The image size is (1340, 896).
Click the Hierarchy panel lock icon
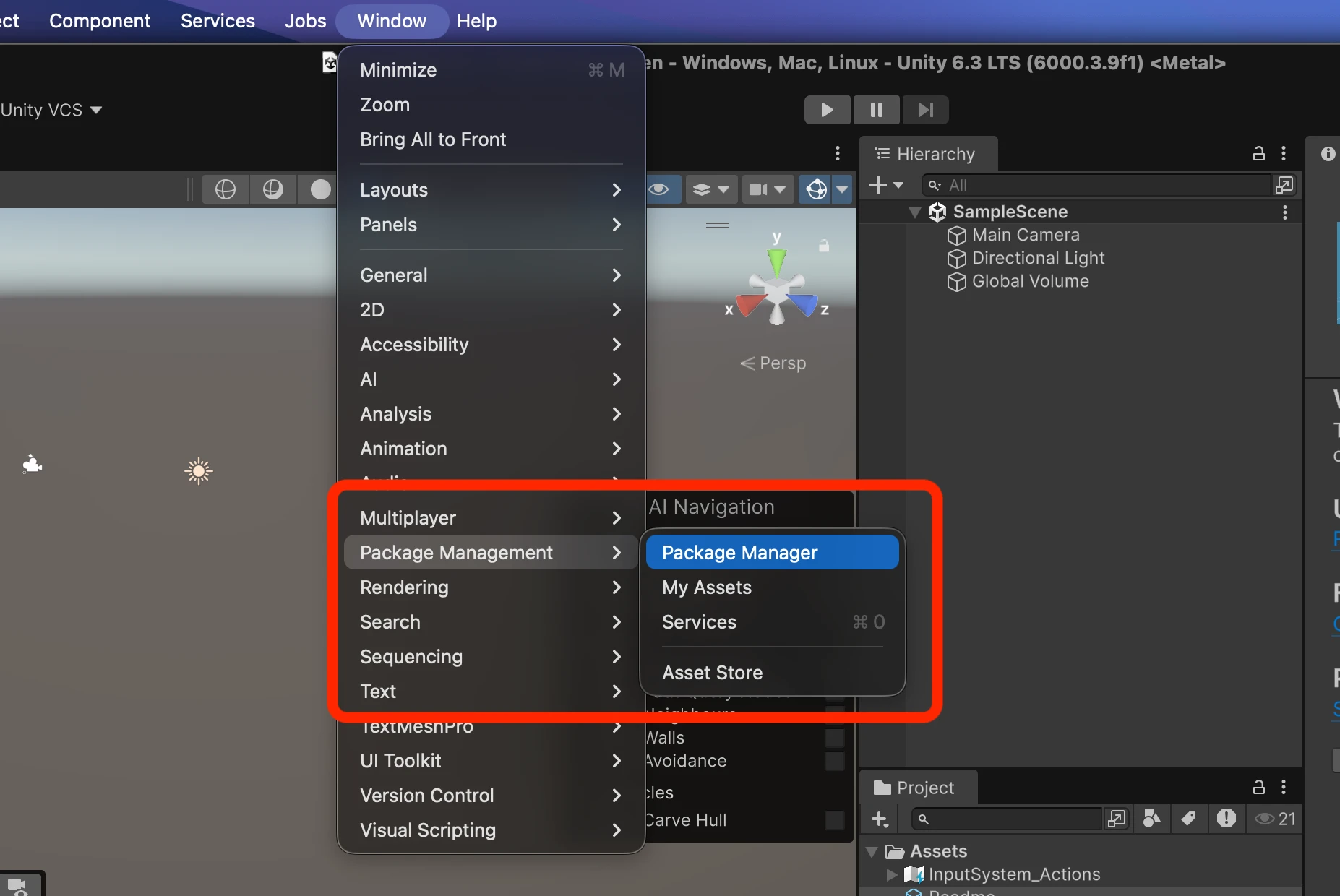click(1258, 154)
